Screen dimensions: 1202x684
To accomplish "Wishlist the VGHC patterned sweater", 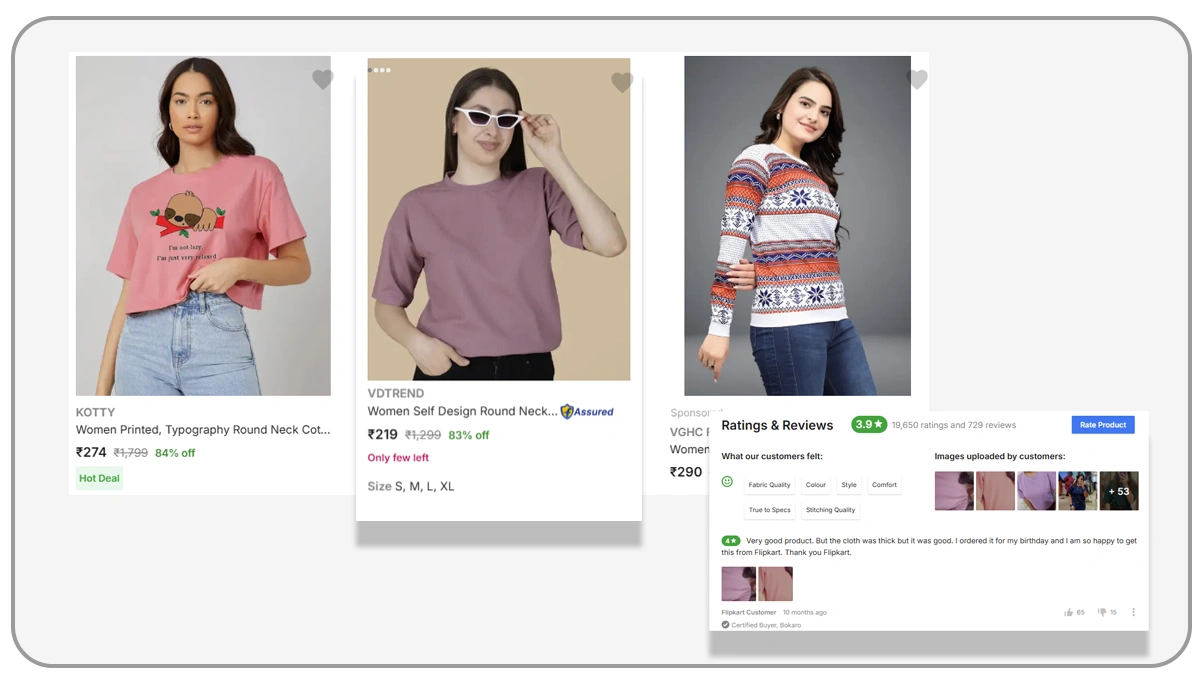I will 917,80.
